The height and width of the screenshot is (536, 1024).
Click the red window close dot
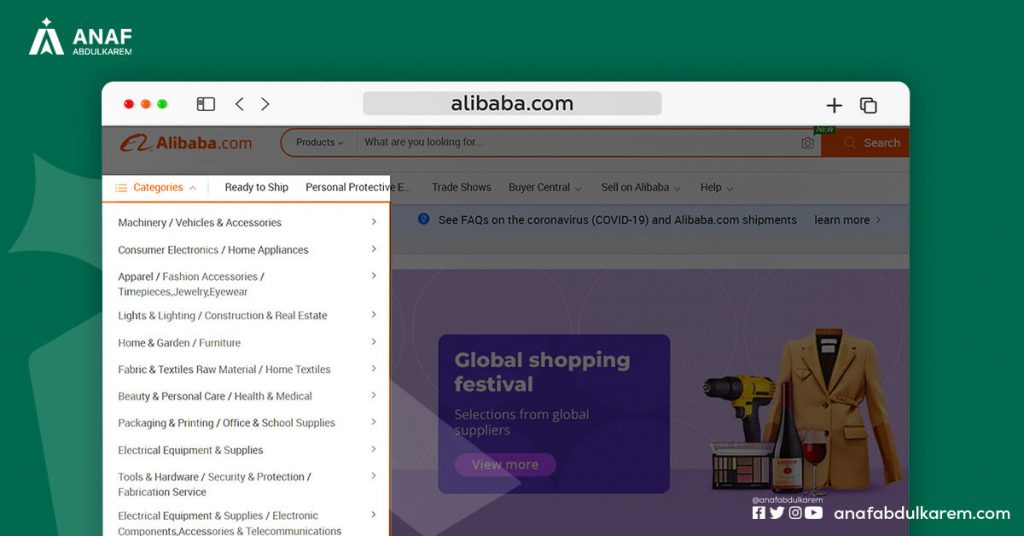pos(129,104)
